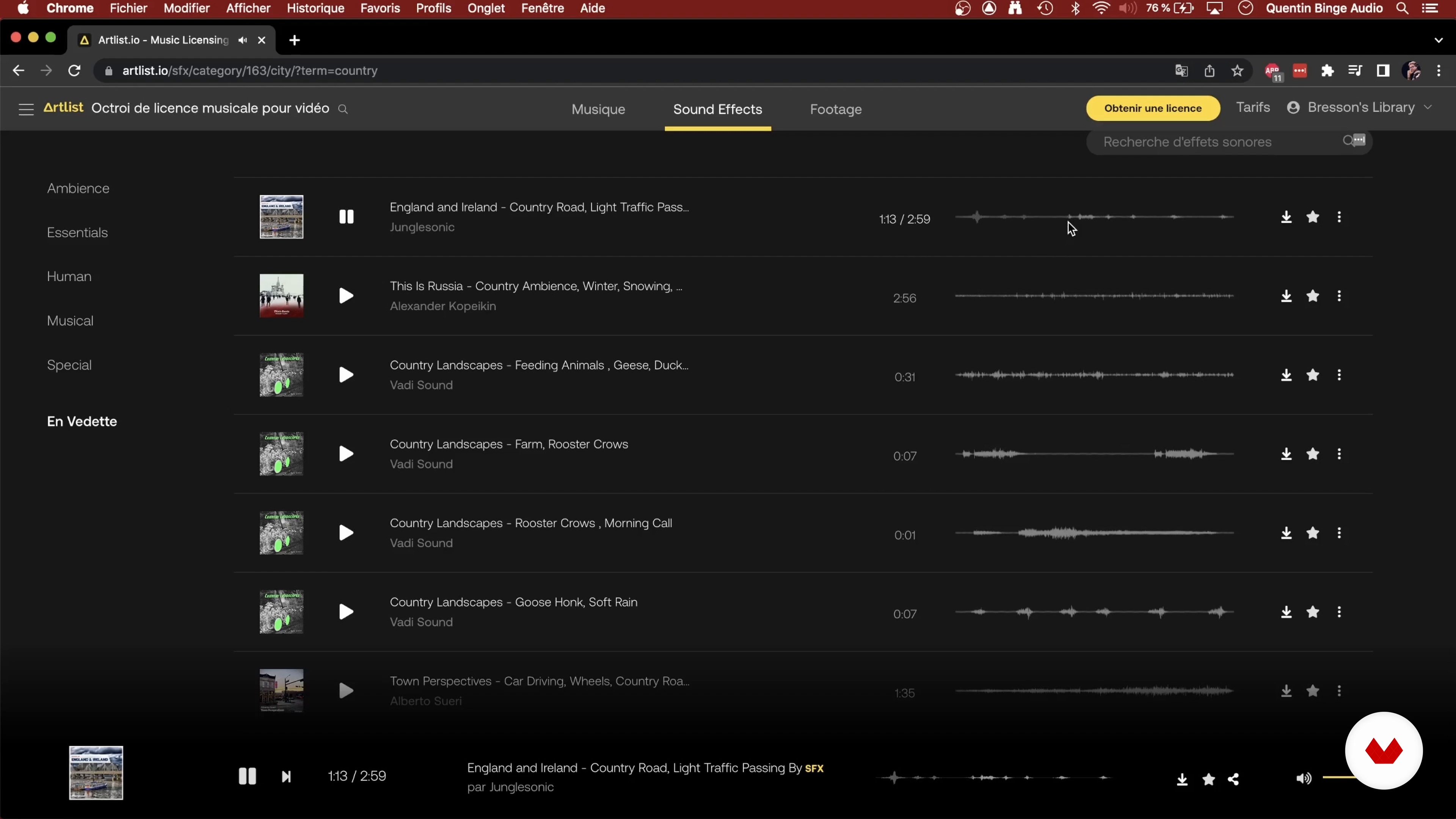This screenshot has height=819, width=1456.
Task: Switch to the Musique tab
Action: [598, 109]
